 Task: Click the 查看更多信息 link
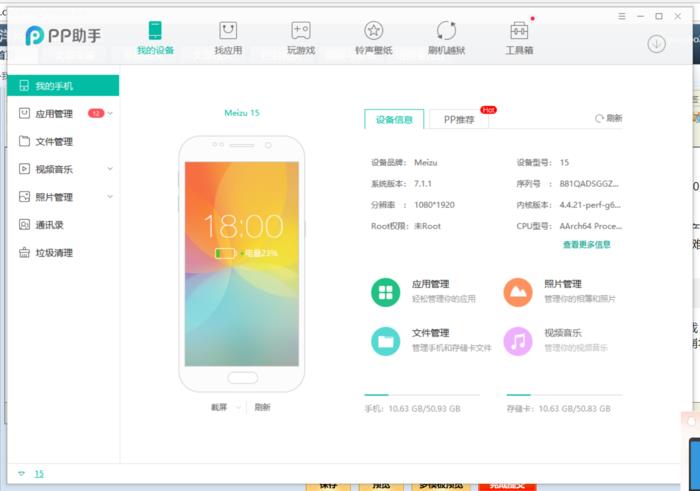click(x=586, y=245)
